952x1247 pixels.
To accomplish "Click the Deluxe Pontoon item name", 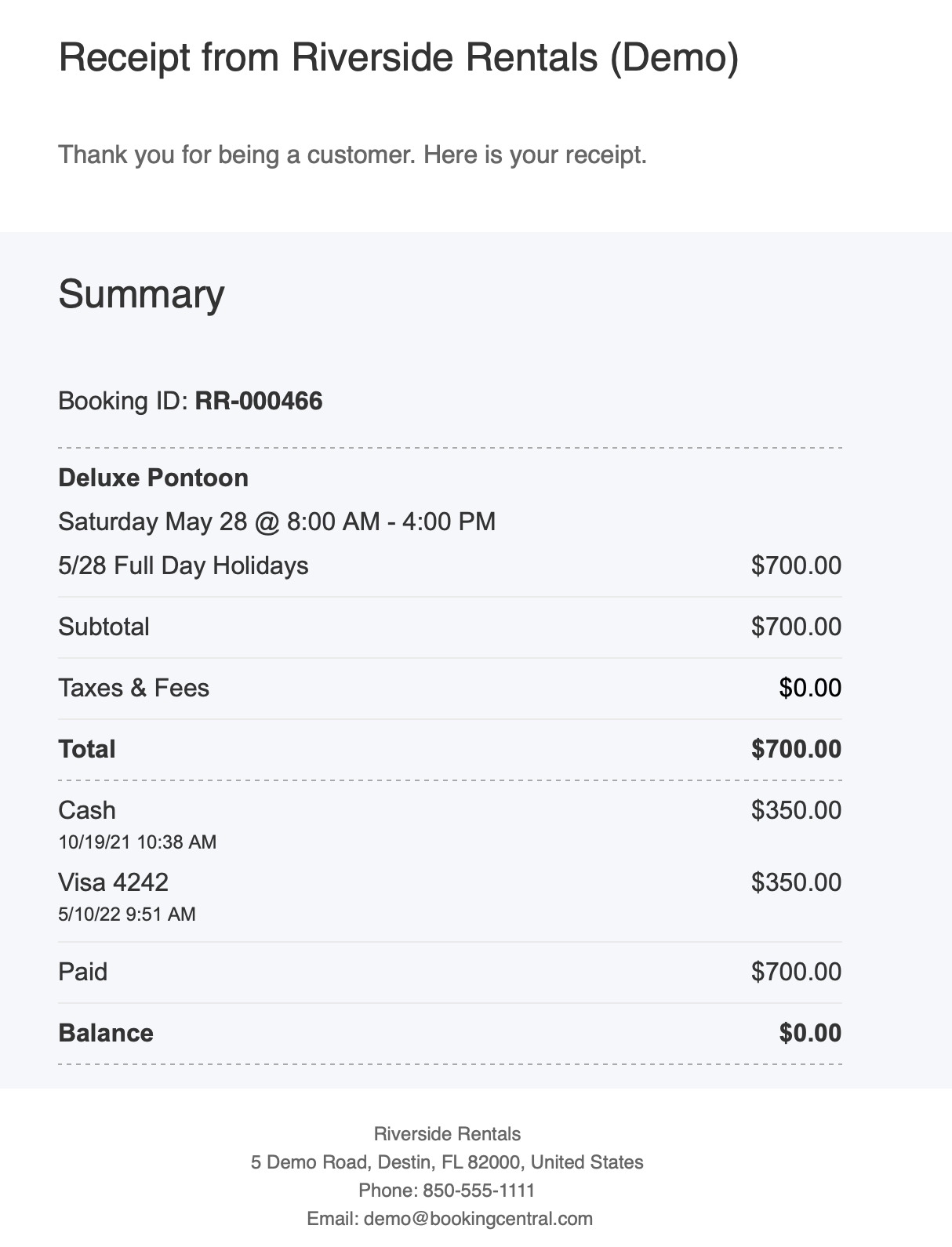I will 153,478.
